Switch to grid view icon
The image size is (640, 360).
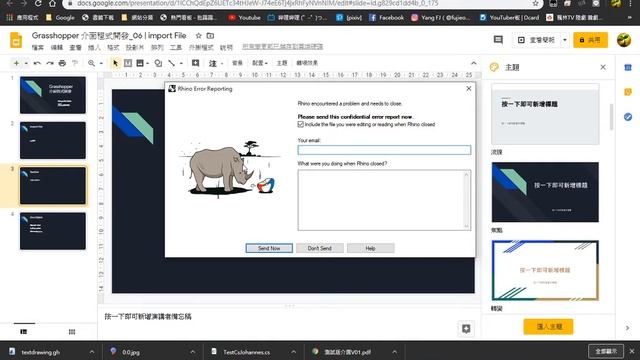pos(72,331)
